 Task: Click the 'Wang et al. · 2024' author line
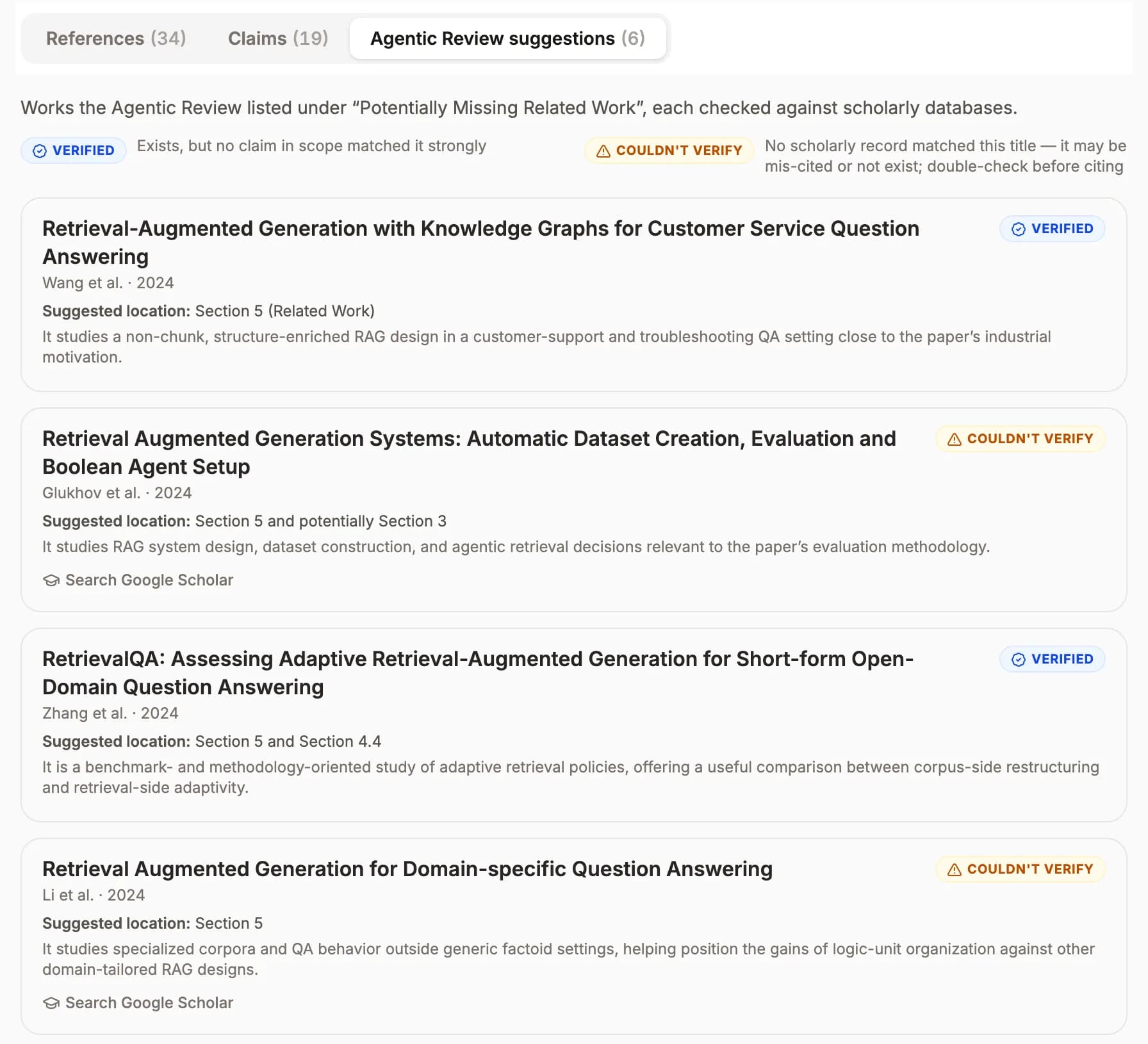click(x=108, y=283)
